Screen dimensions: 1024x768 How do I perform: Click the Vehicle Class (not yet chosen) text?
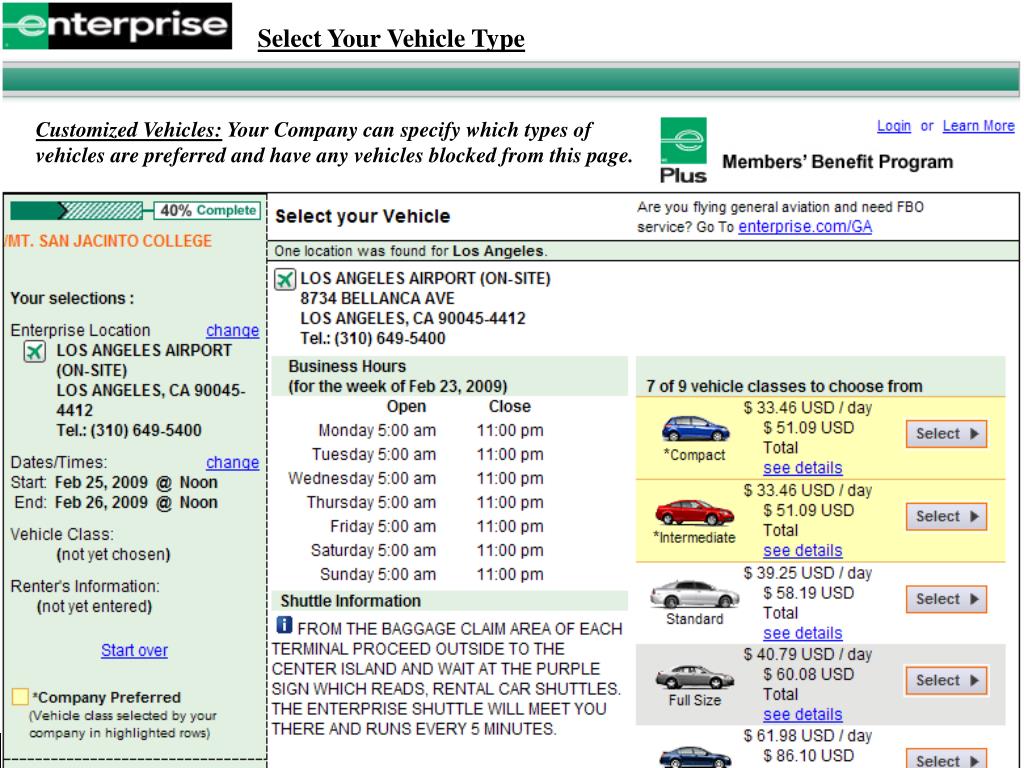point(90,545)
